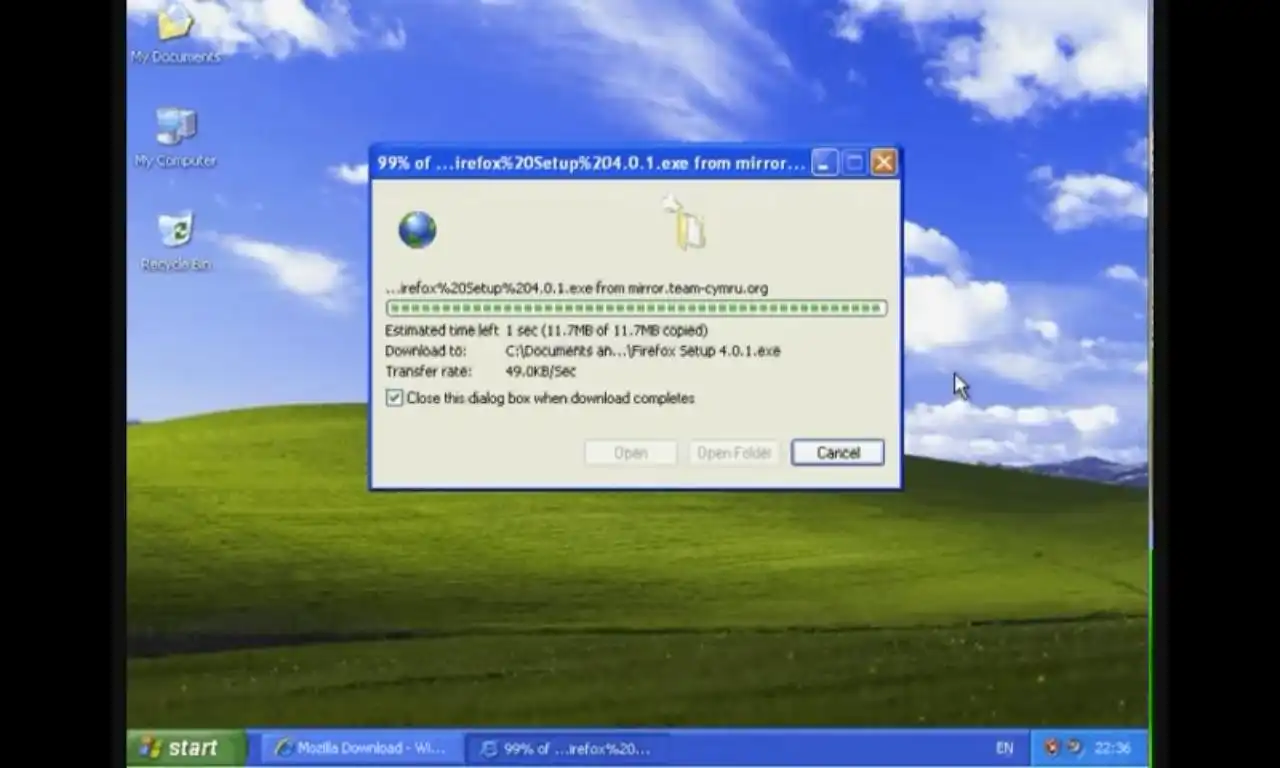Click the 49.0KB/Sec transfer rate value
1280x768 pixels.
(x=540, y=371)
